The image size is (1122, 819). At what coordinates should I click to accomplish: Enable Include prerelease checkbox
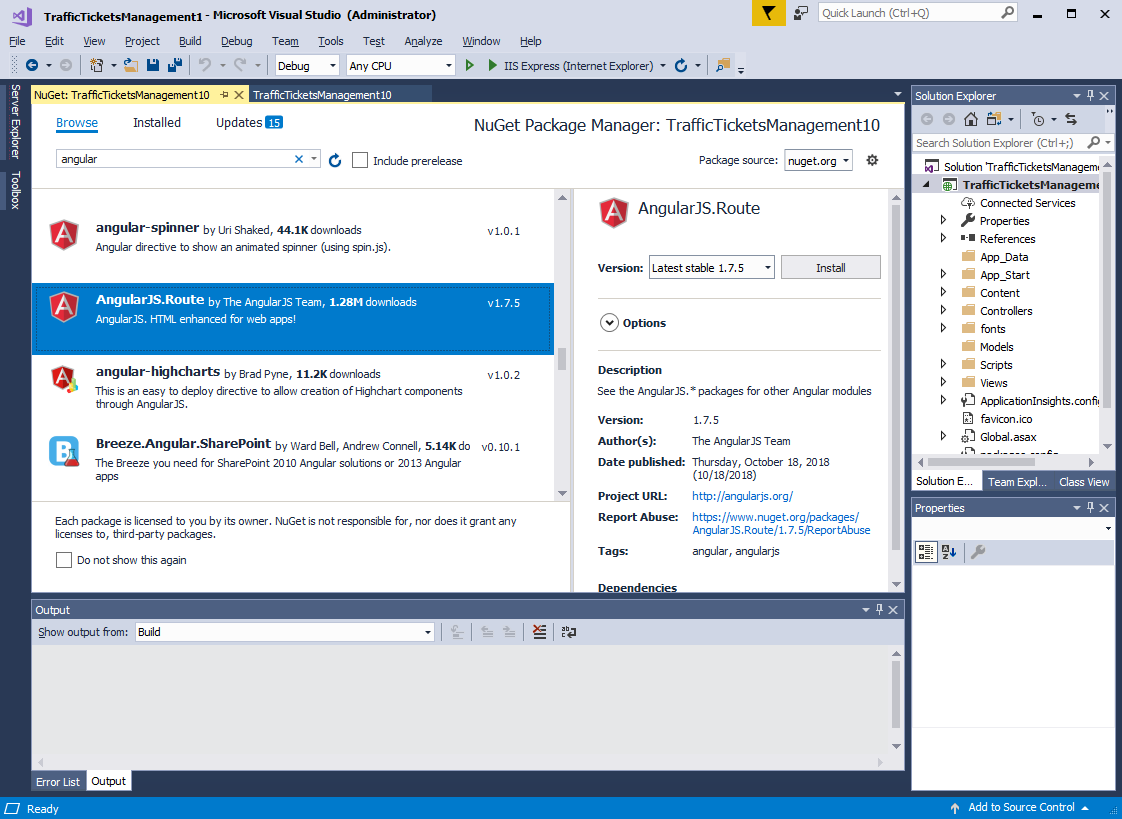(x=360, y=160)
